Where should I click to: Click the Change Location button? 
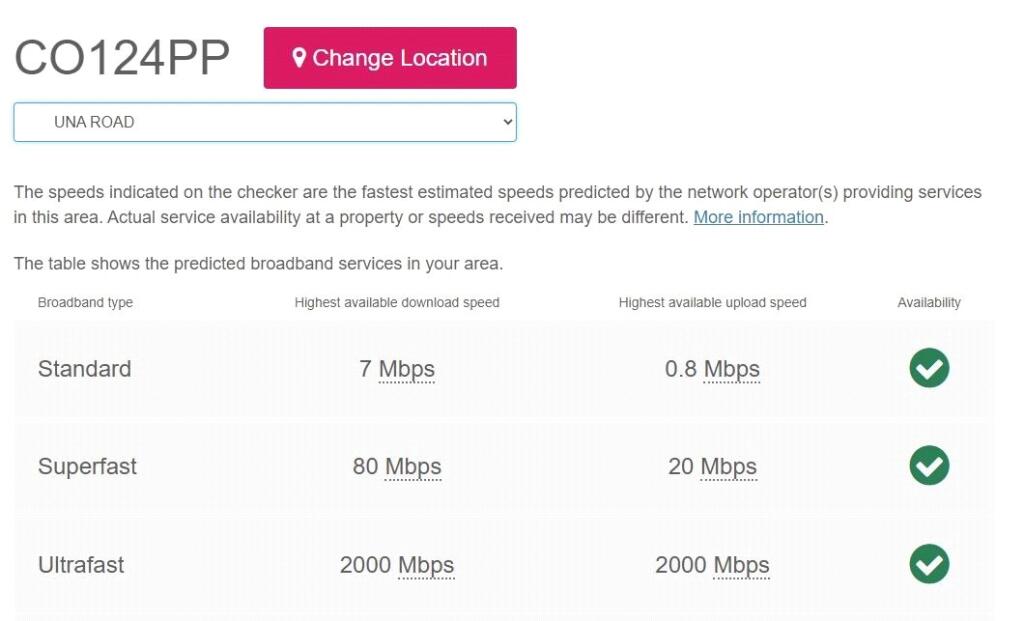[x=389, y=57]
